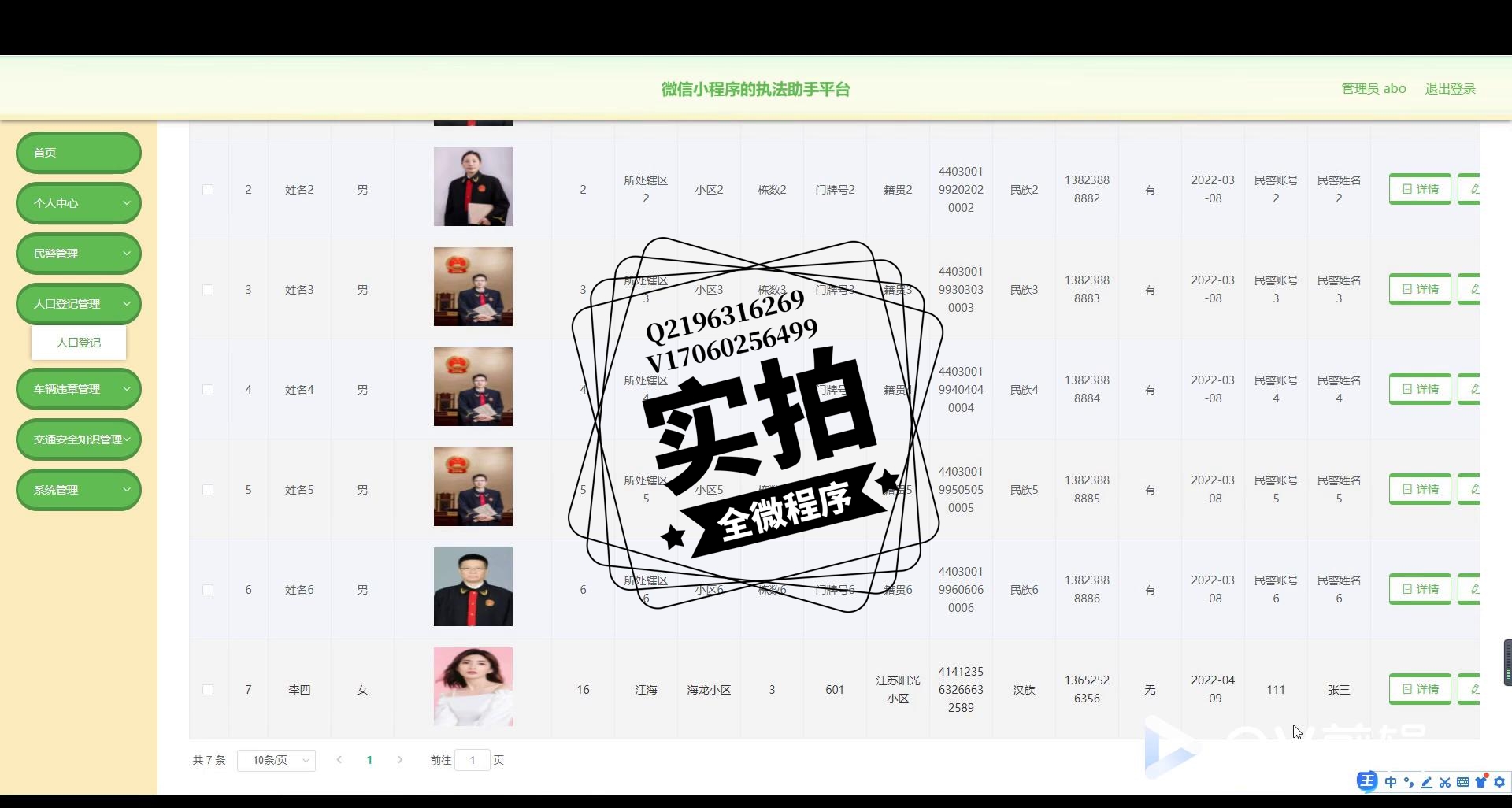Click the edit pencil button in 李四 row
1512x808 pixels.
1469,690
